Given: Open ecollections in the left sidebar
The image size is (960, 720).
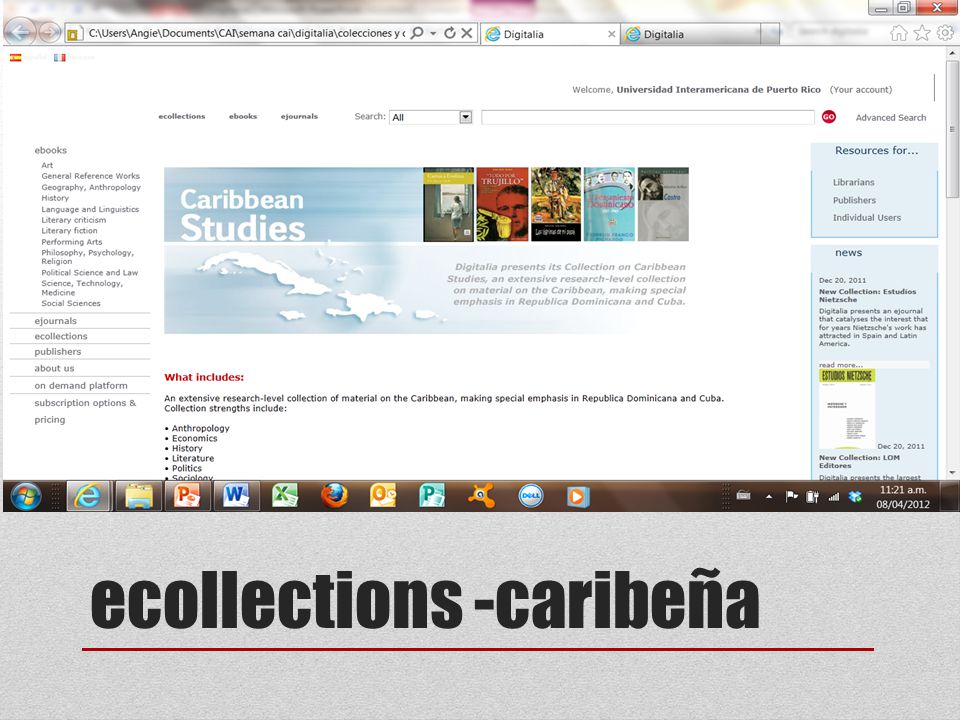Looking at the screenshot, I should tap(61, 336).
